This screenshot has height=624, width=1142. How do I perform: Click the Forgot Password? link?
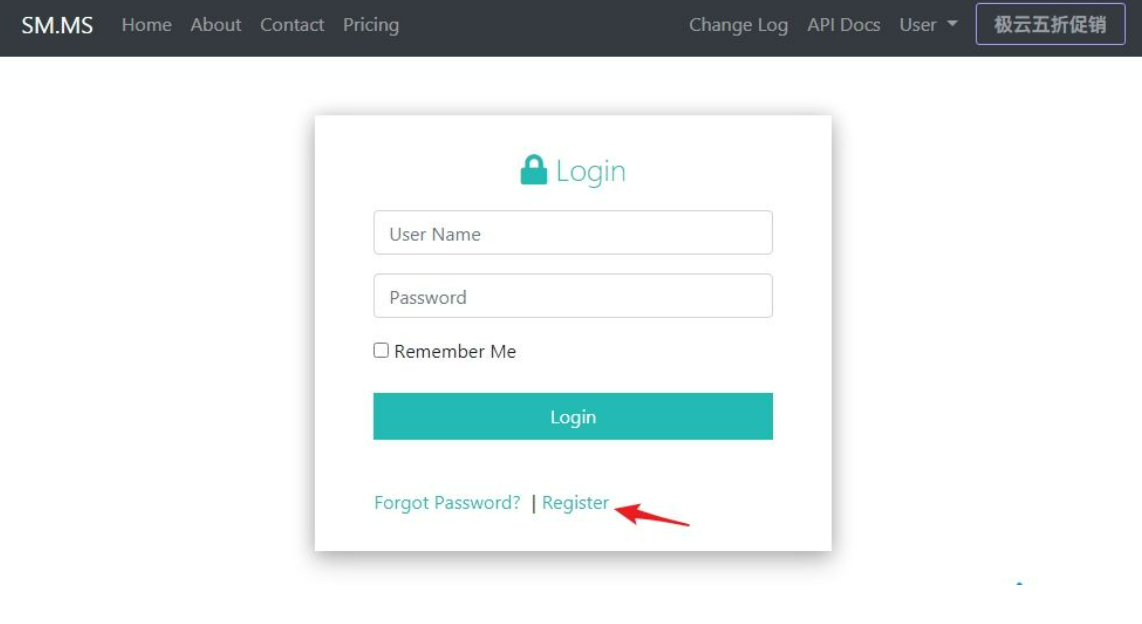(447, 503)
